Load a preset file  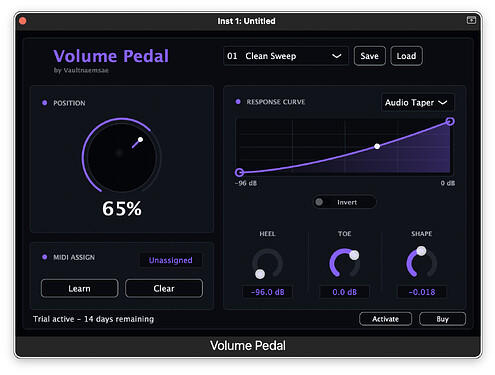(x=406, y=56)
